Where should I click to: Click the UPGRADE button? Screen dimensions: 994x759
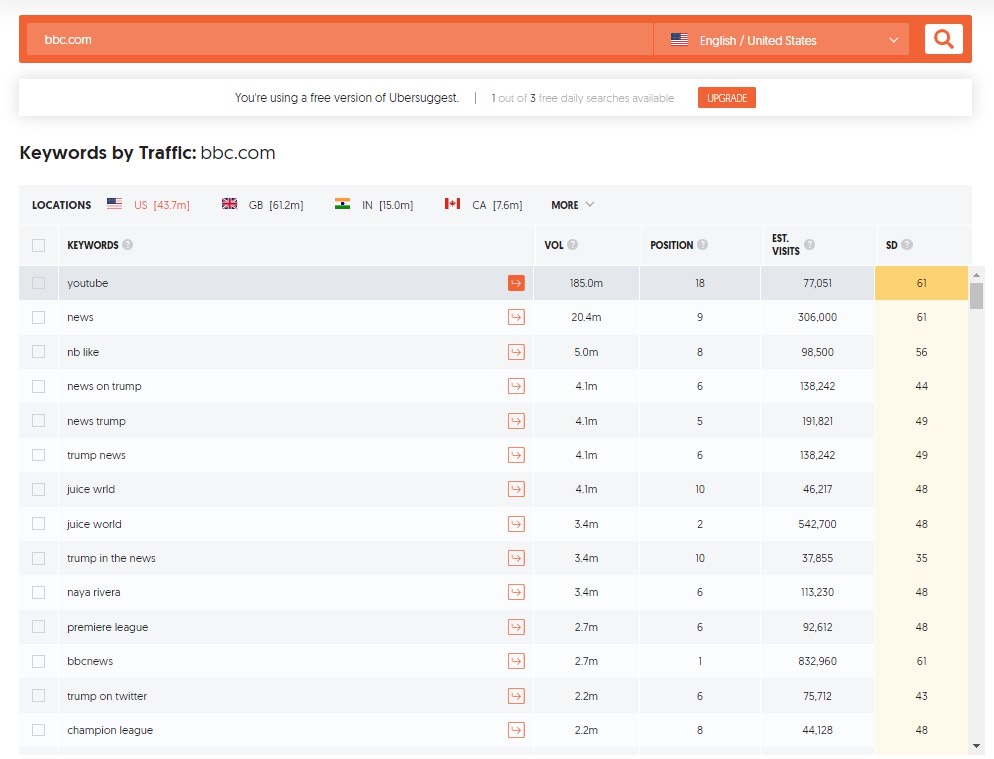727,98
